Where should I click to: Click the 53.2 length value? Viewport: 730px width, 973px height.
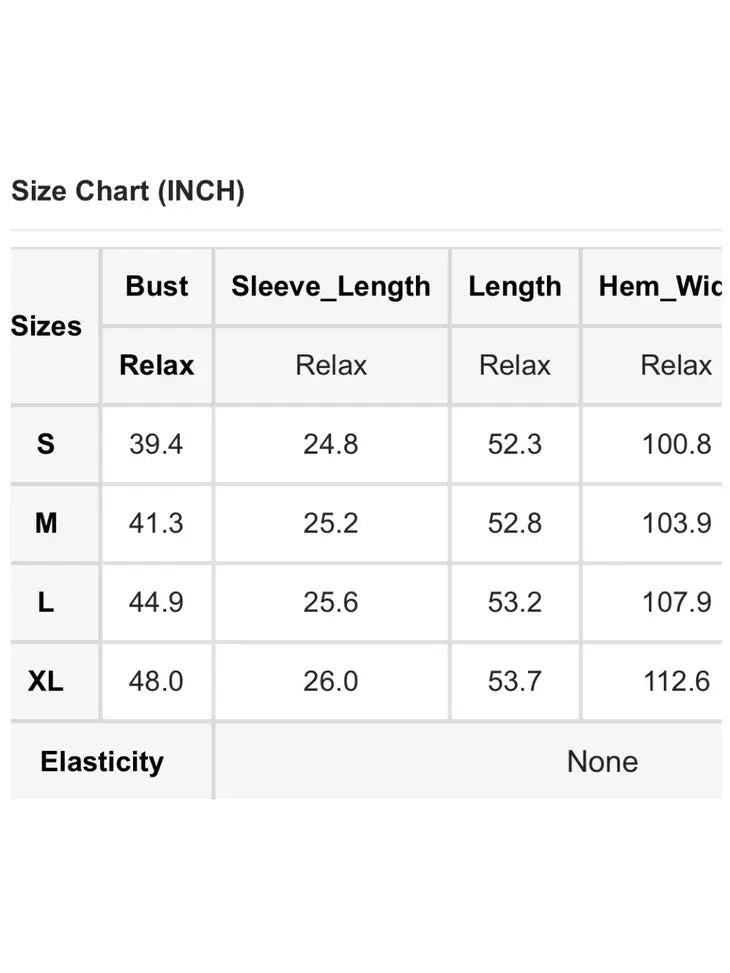514,602
